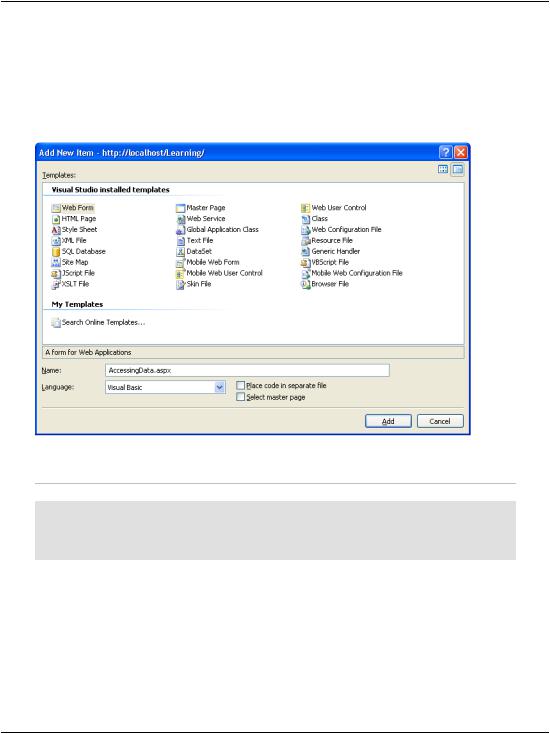This screenshot has height=734, width=550.
Task: Pick the Mobile Web User Control icon
Action: click(181, 273)
